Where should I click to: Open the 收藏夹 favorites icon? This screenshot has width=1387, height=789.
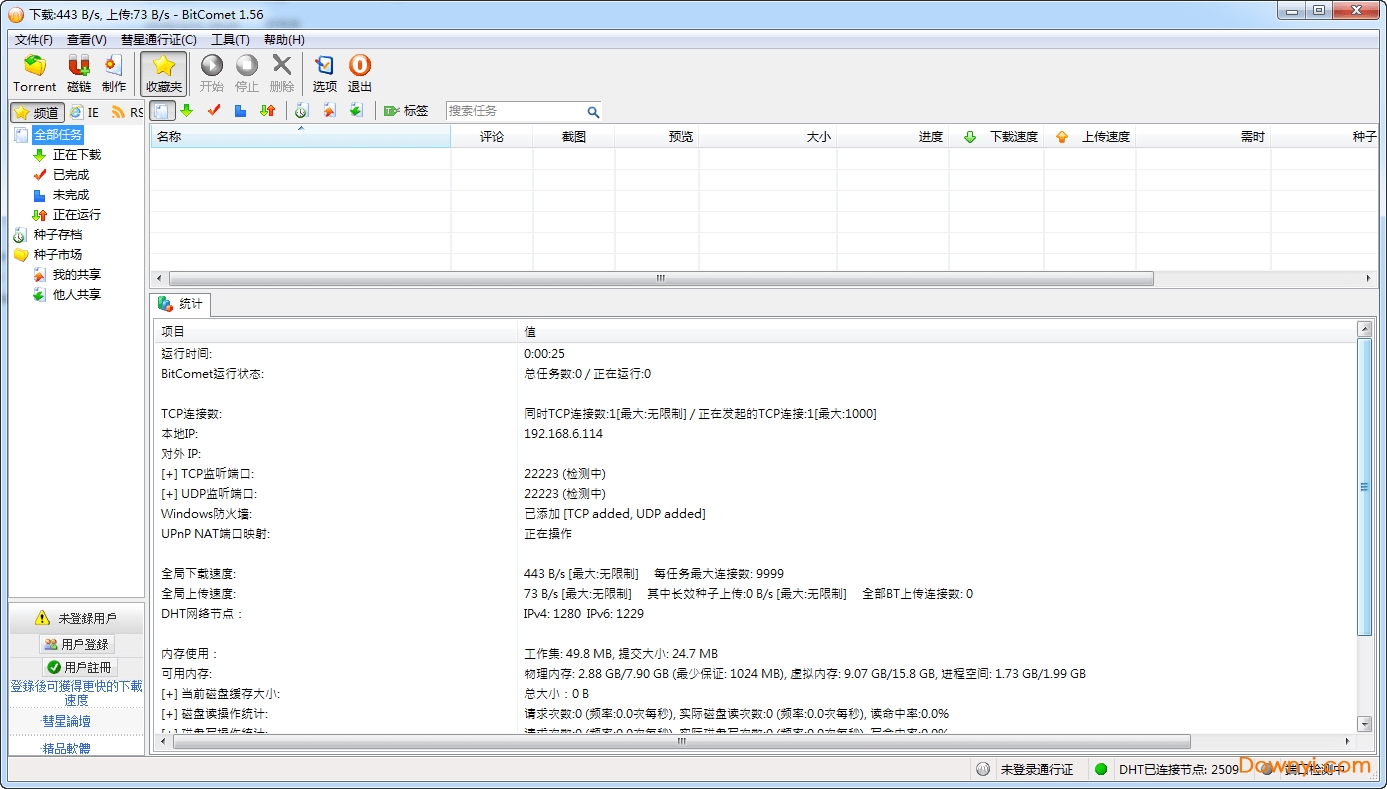coord(163,71)
